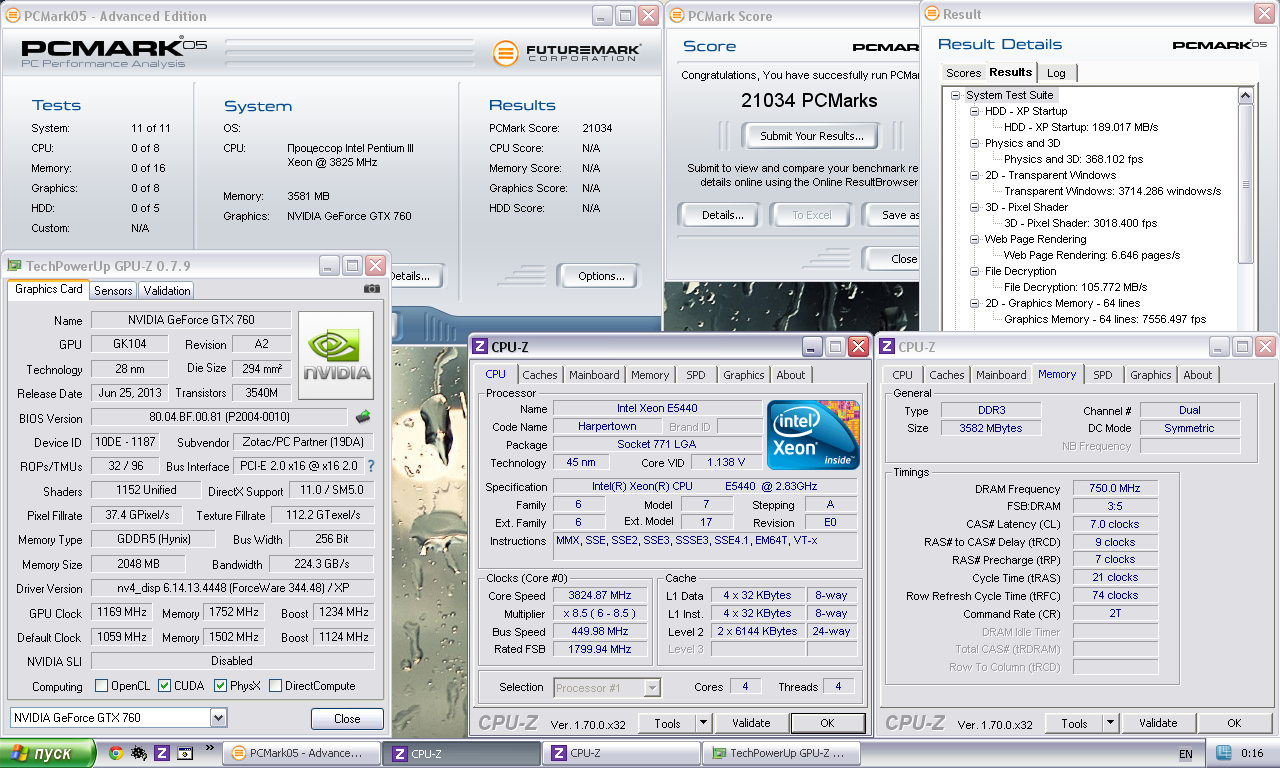Click Details in the PCMark Score window
The image size is (1280, 768).
pos(722,215)
